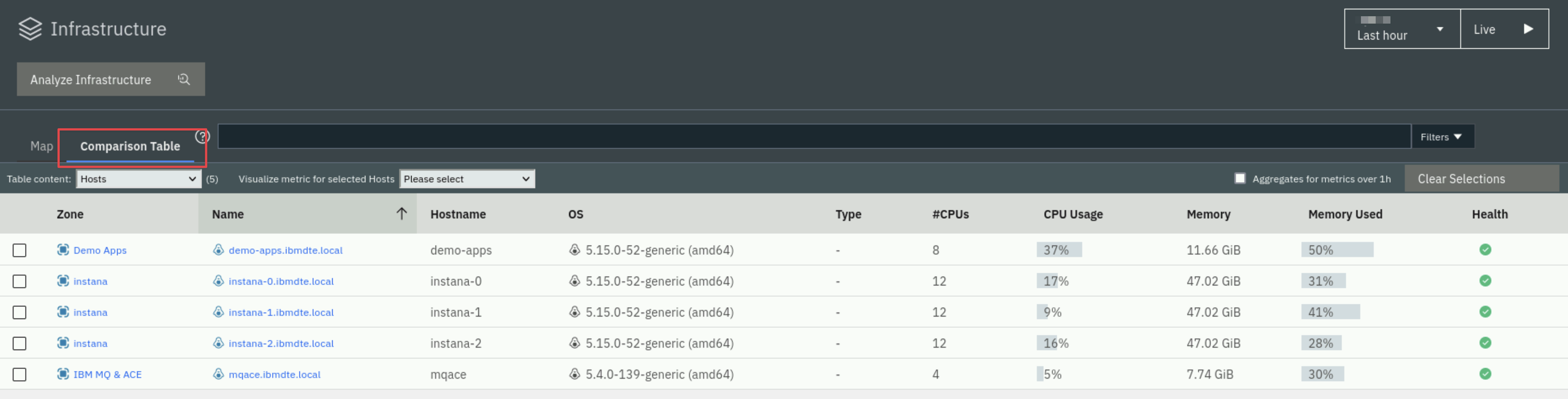Open the Last hour time range dropdown
This screenshot has height=399, width=1568.
(1402, 29)
